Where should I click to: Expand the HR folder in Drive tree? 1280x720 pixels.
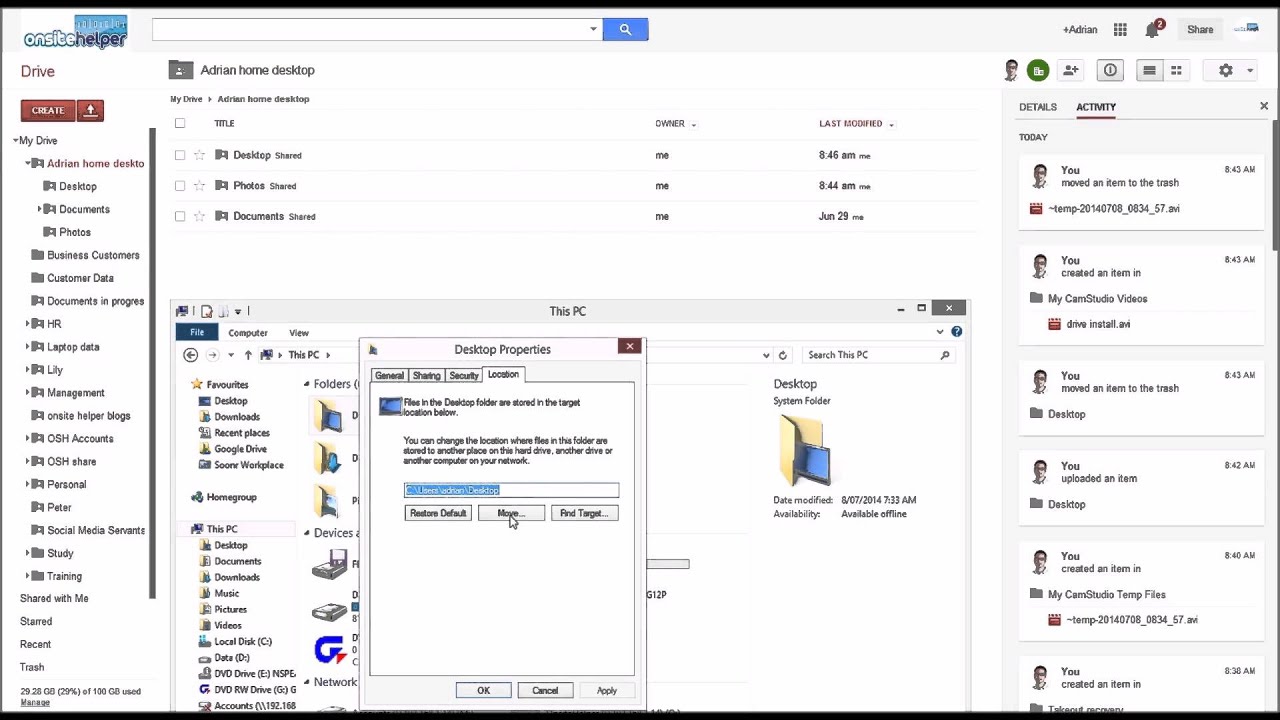pyautogui.click(x=29, y=324)
